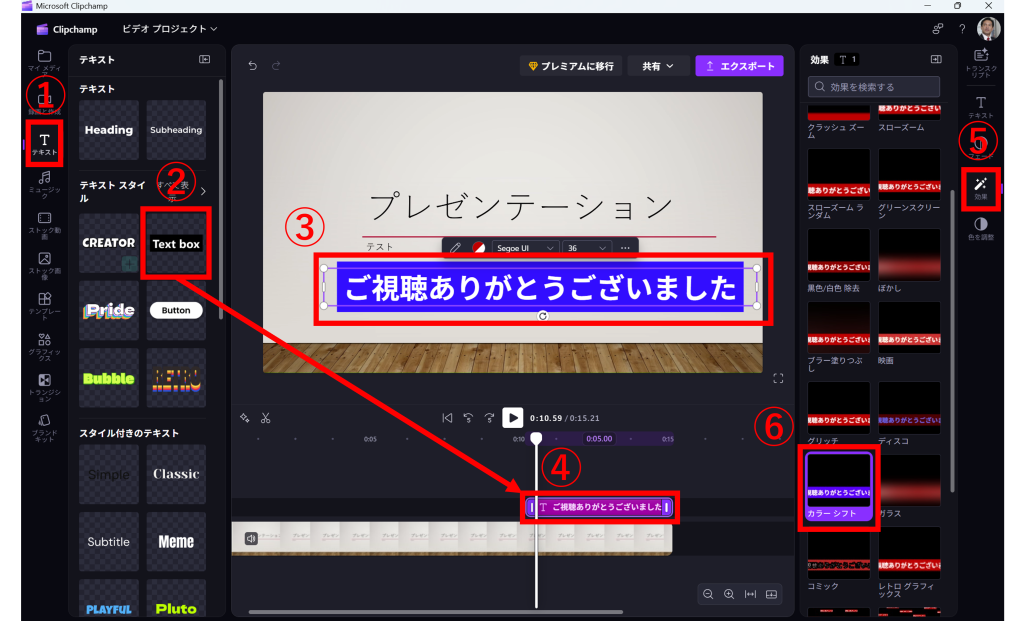1024x621 pixels.
Task: Open the more options ellipsis on text toolbar
Action: coord(625,248)
